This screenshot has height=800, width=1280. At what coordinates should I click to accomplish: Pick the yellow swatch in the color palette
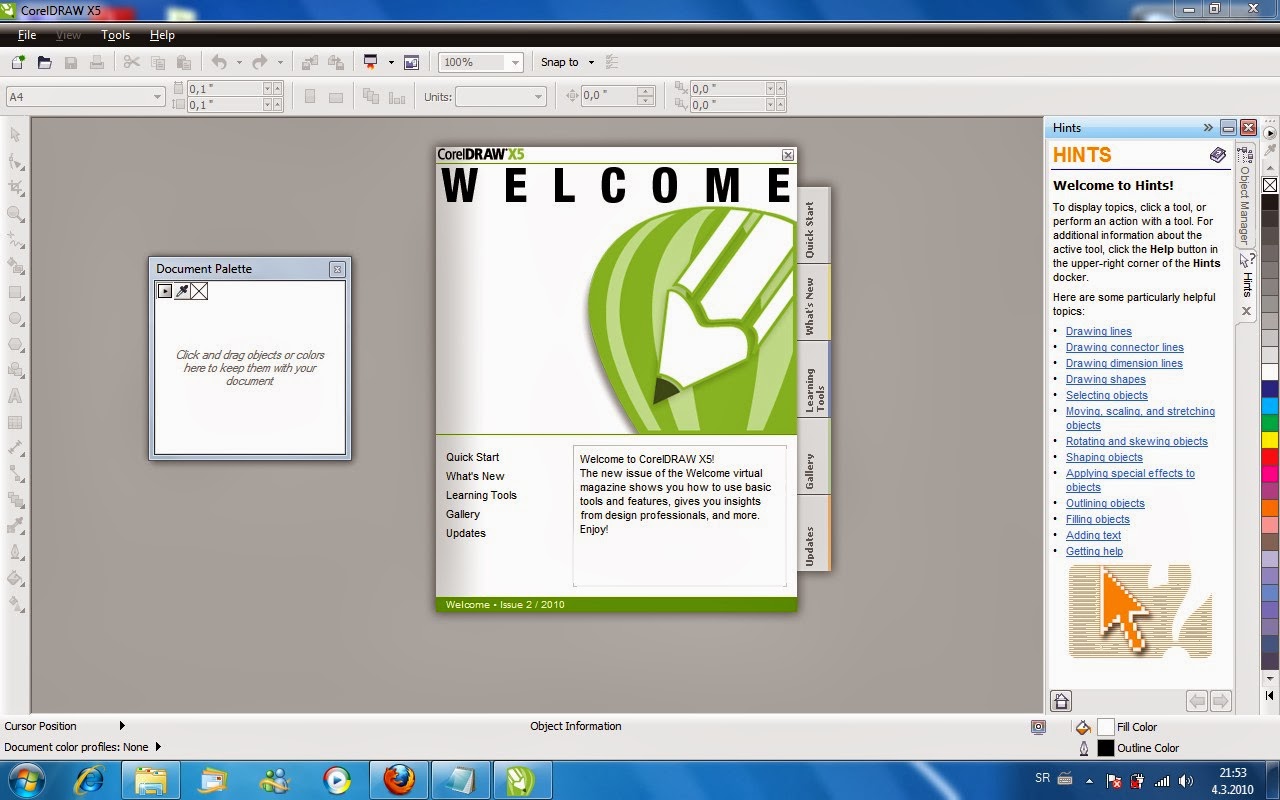pos(1270,440)
